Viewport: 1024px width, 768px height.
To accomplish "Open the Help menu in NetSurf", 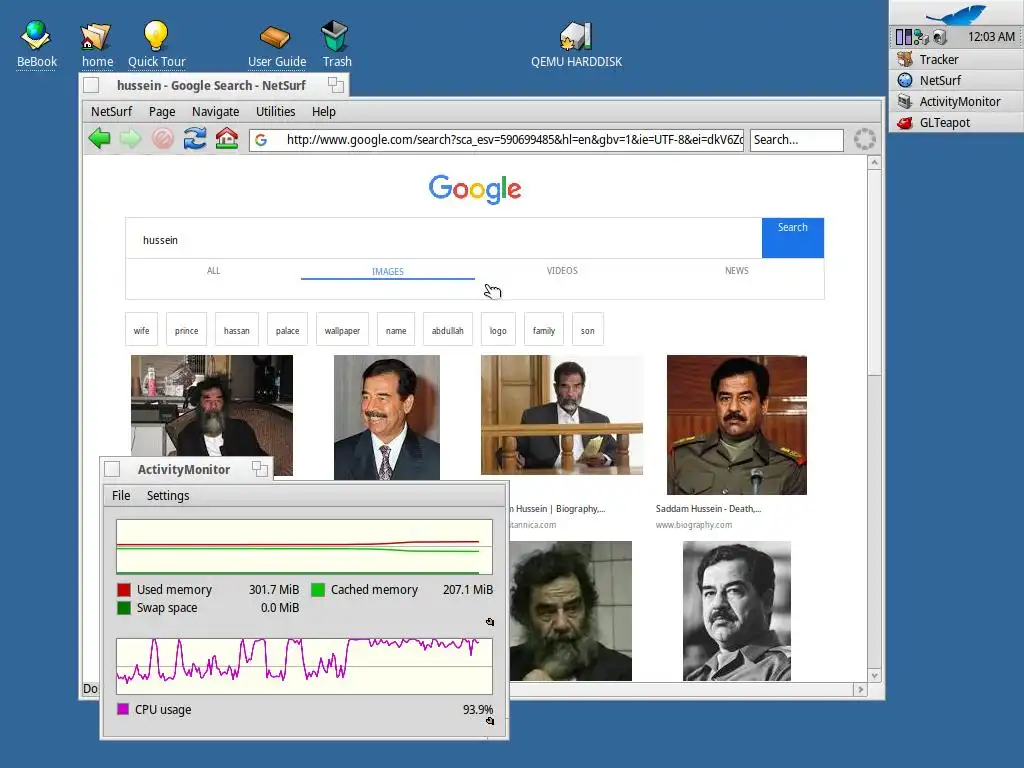I will click(x=324, y=112).
